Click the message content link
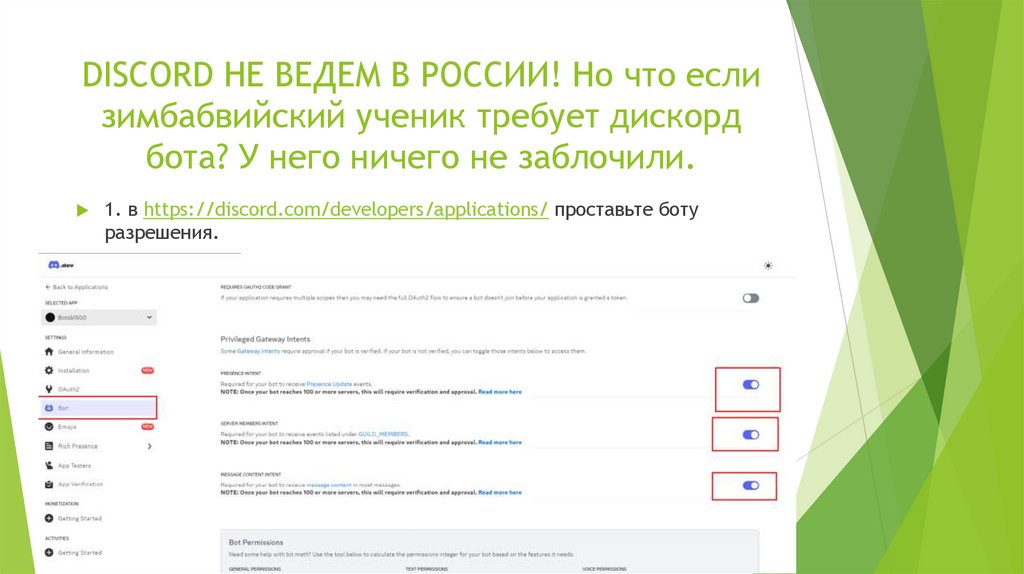This screenshot has width=1024, height=574. coord(328,485)
